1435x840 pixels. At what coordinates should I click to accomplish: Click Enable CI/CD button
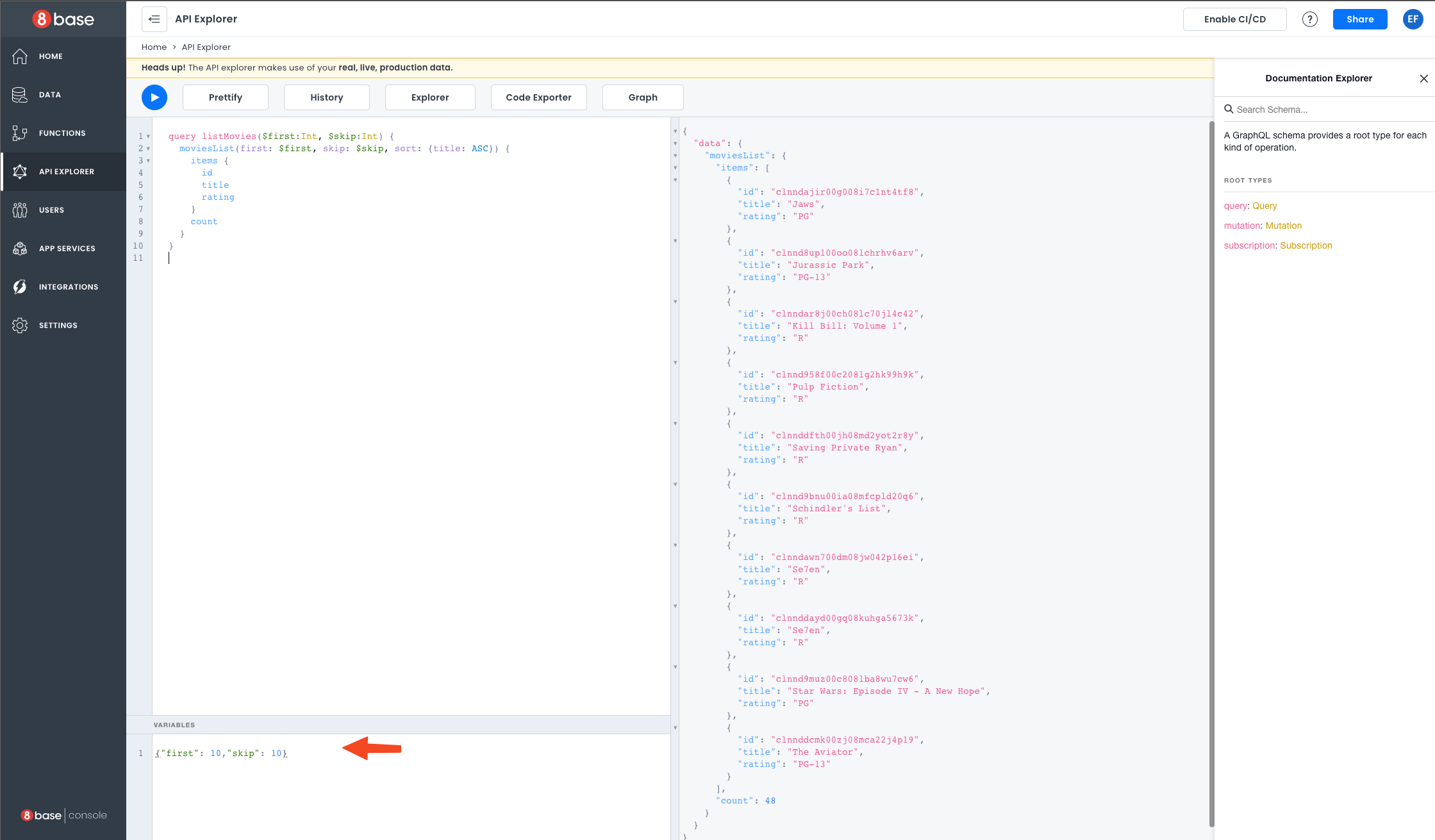(x=1234, y=19)
